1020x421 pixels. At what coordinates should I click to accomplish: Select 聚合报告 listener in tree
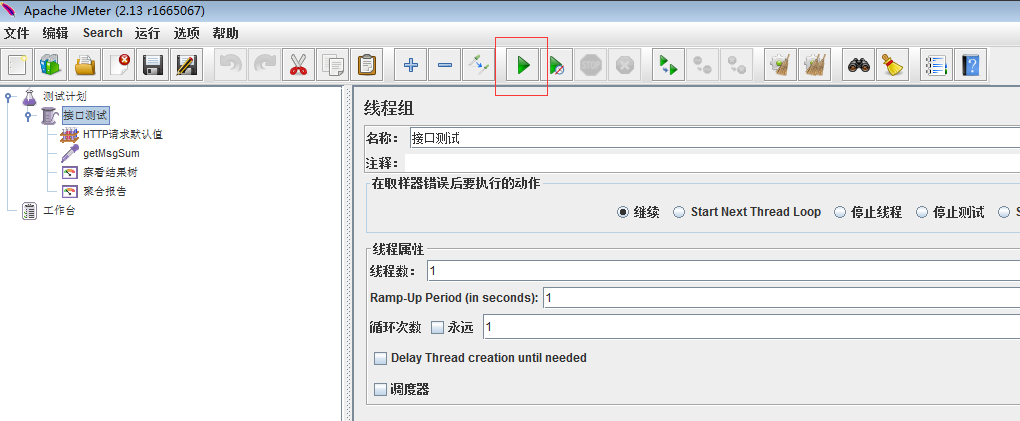click(x=105, y=191)
